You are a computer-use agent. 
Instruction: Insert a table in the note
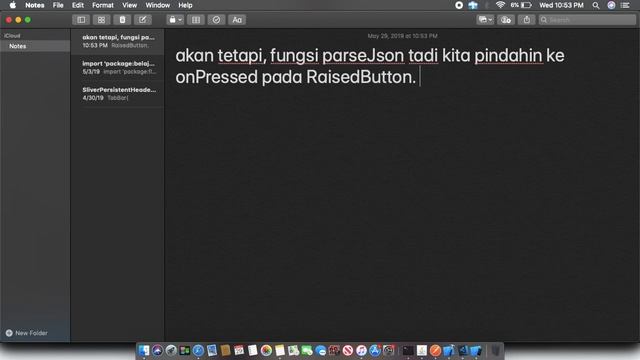tap(196, 20)
